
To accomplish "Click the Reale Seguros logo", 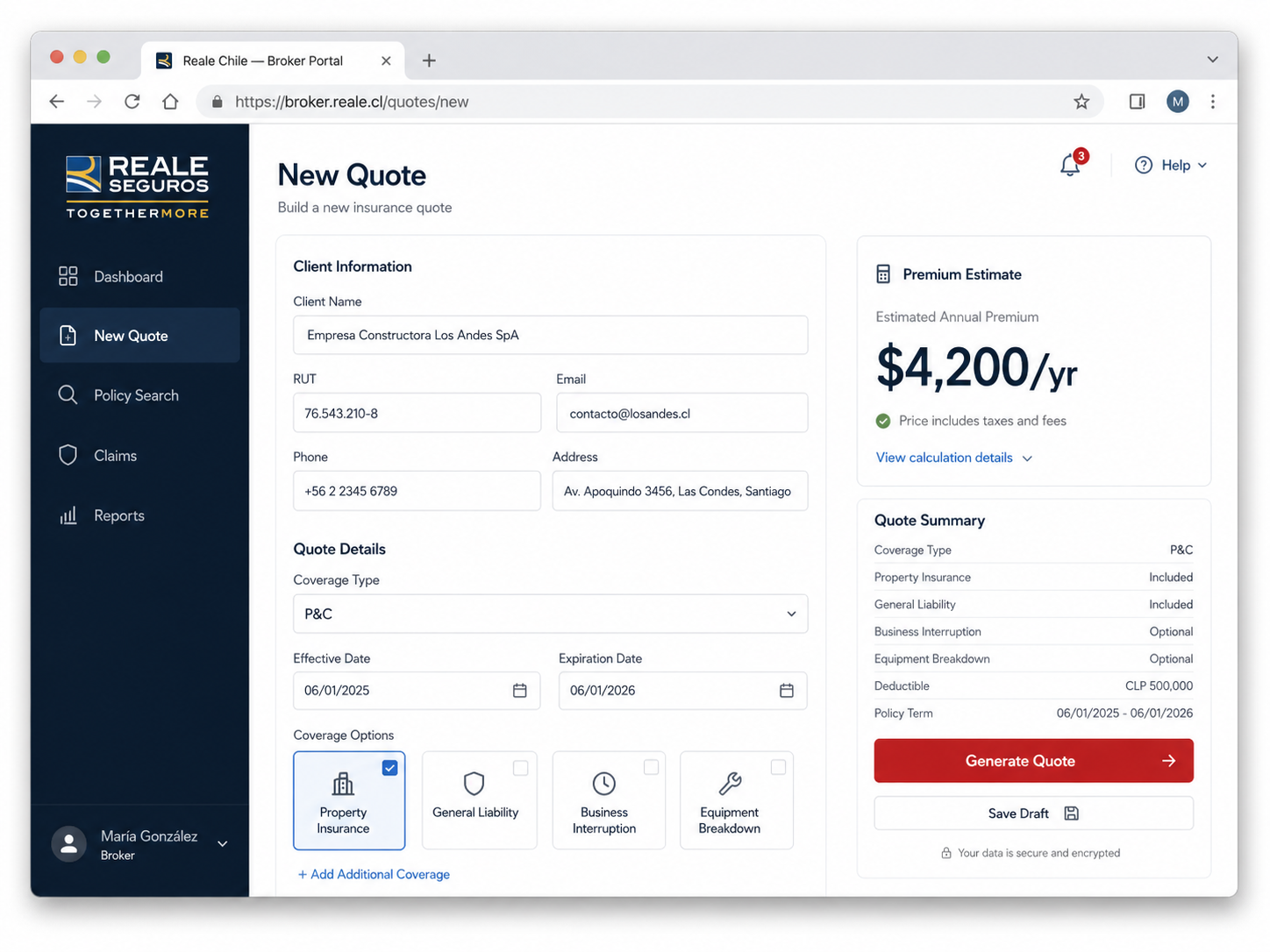I will 138,187.
